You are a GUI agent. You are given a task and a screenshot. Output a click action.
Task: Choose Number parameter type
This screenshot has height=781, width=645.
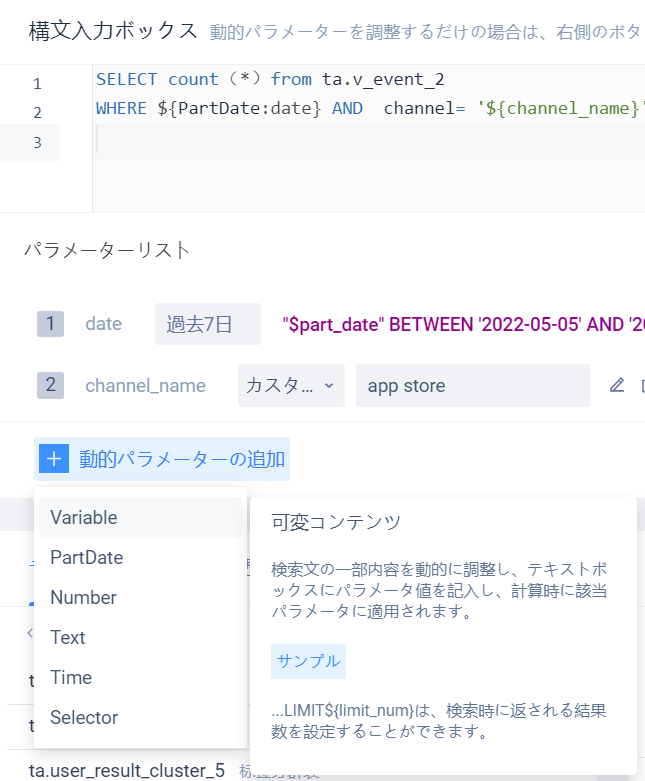tap(140, 597)
